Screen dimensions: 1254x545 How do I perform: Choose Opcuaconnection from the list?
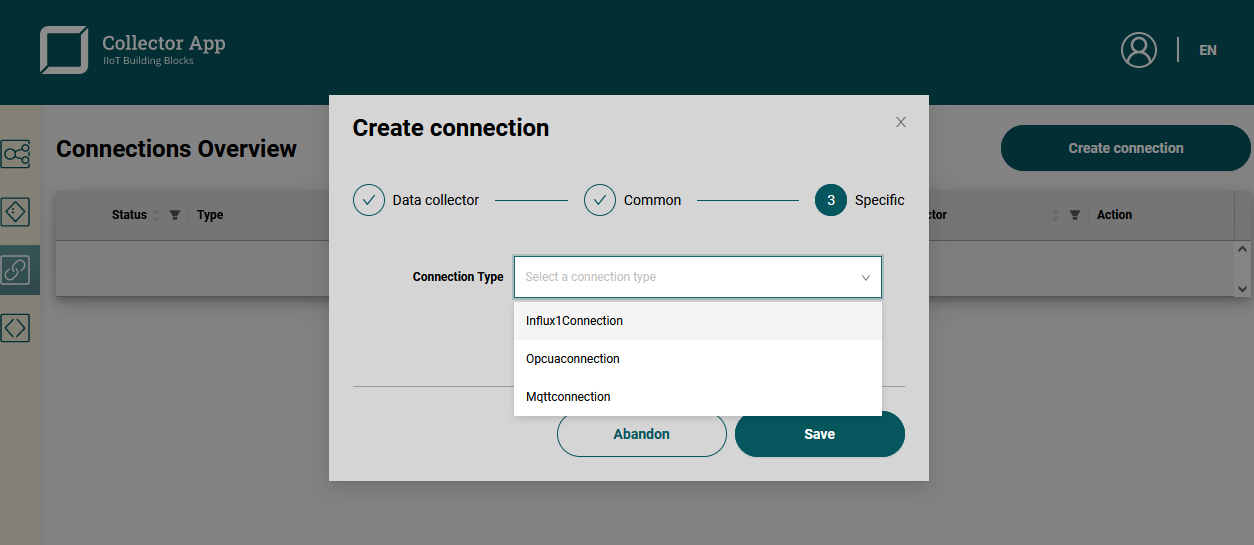(x=573, y=359)
